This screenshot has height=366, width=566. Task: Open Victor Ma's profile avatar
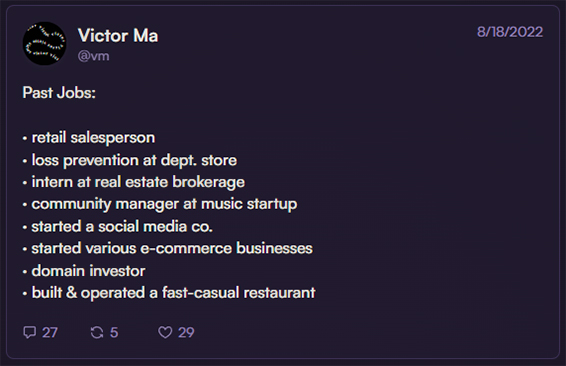[44, 44]
